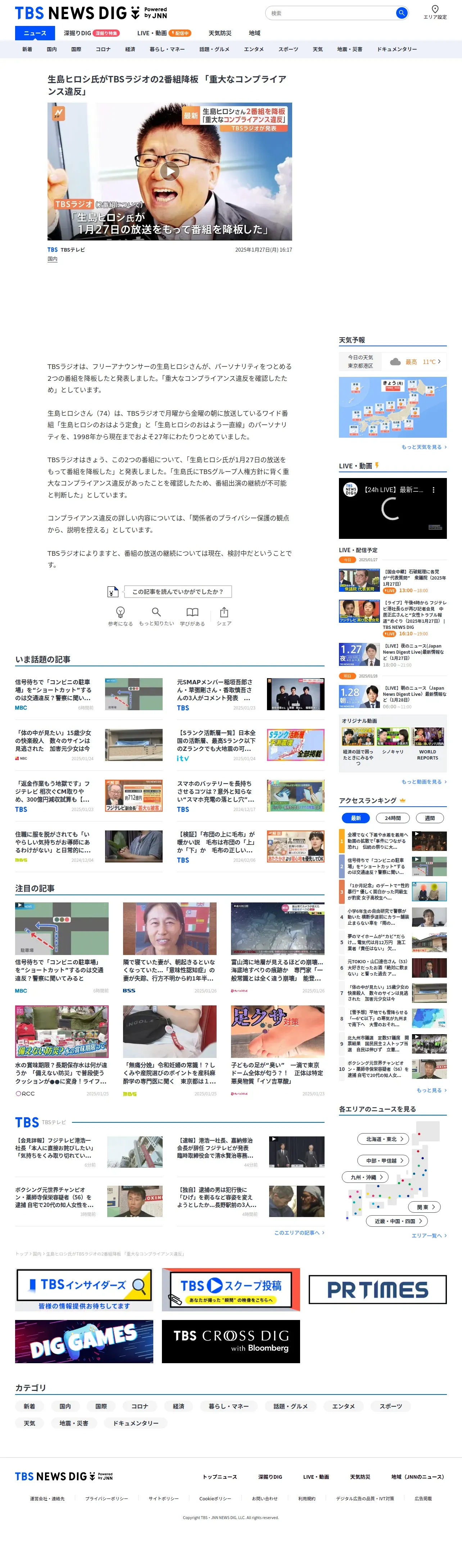The image size is (462, 1568).
Task: Select the 週間 ranking filter
Action: [430, 817]
